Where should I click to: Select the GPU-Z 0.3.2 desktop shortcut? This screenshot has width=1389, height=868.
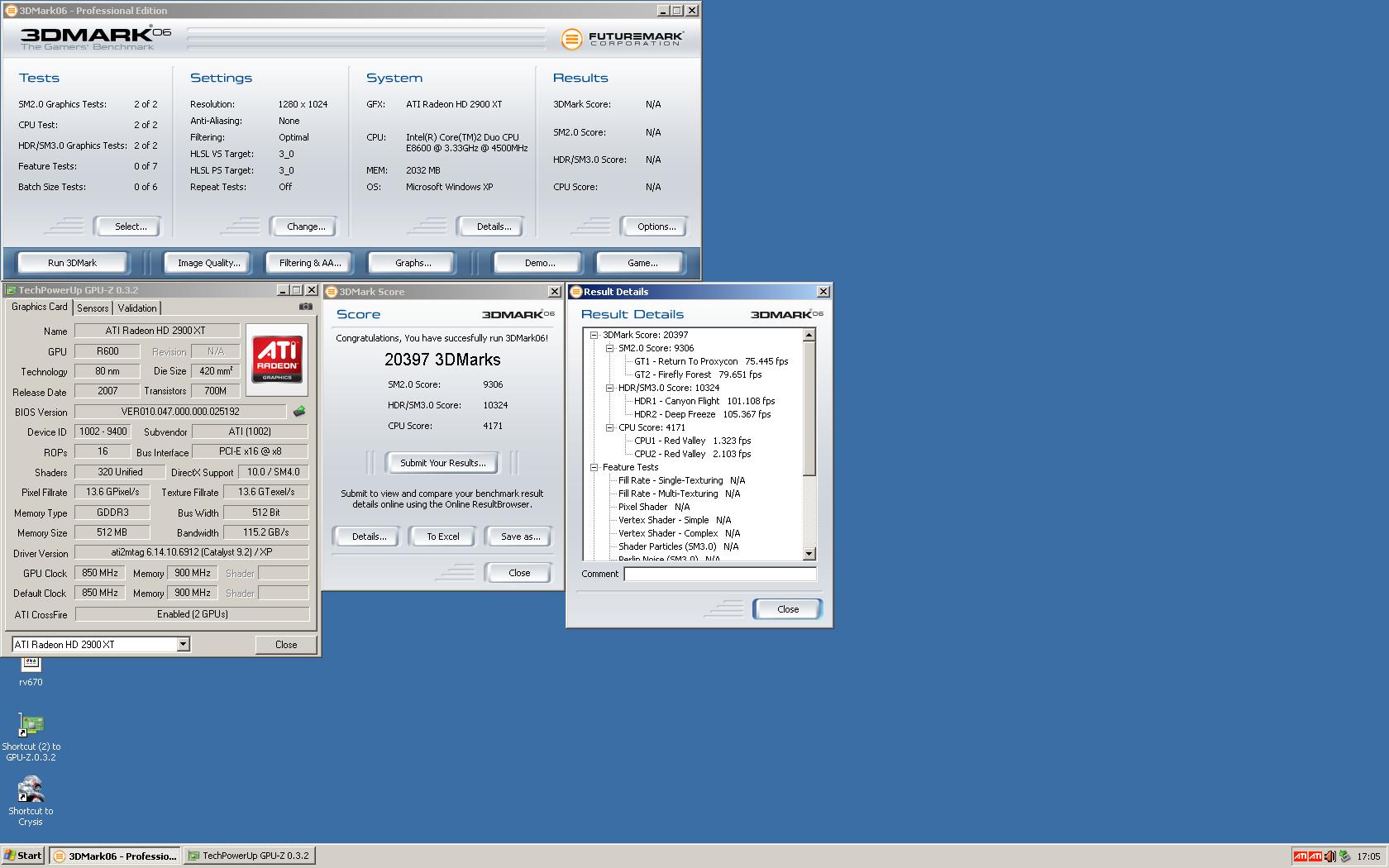pyautogui.click(x=31, y=737)
